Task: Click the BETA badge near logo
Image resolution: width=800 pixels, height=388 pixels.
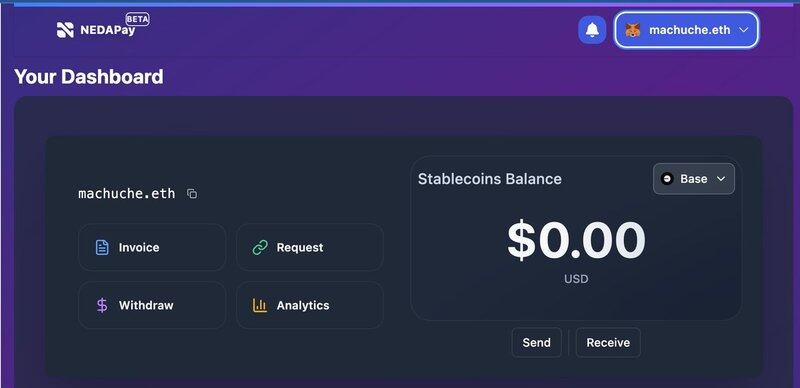Action: click(137, 19)
